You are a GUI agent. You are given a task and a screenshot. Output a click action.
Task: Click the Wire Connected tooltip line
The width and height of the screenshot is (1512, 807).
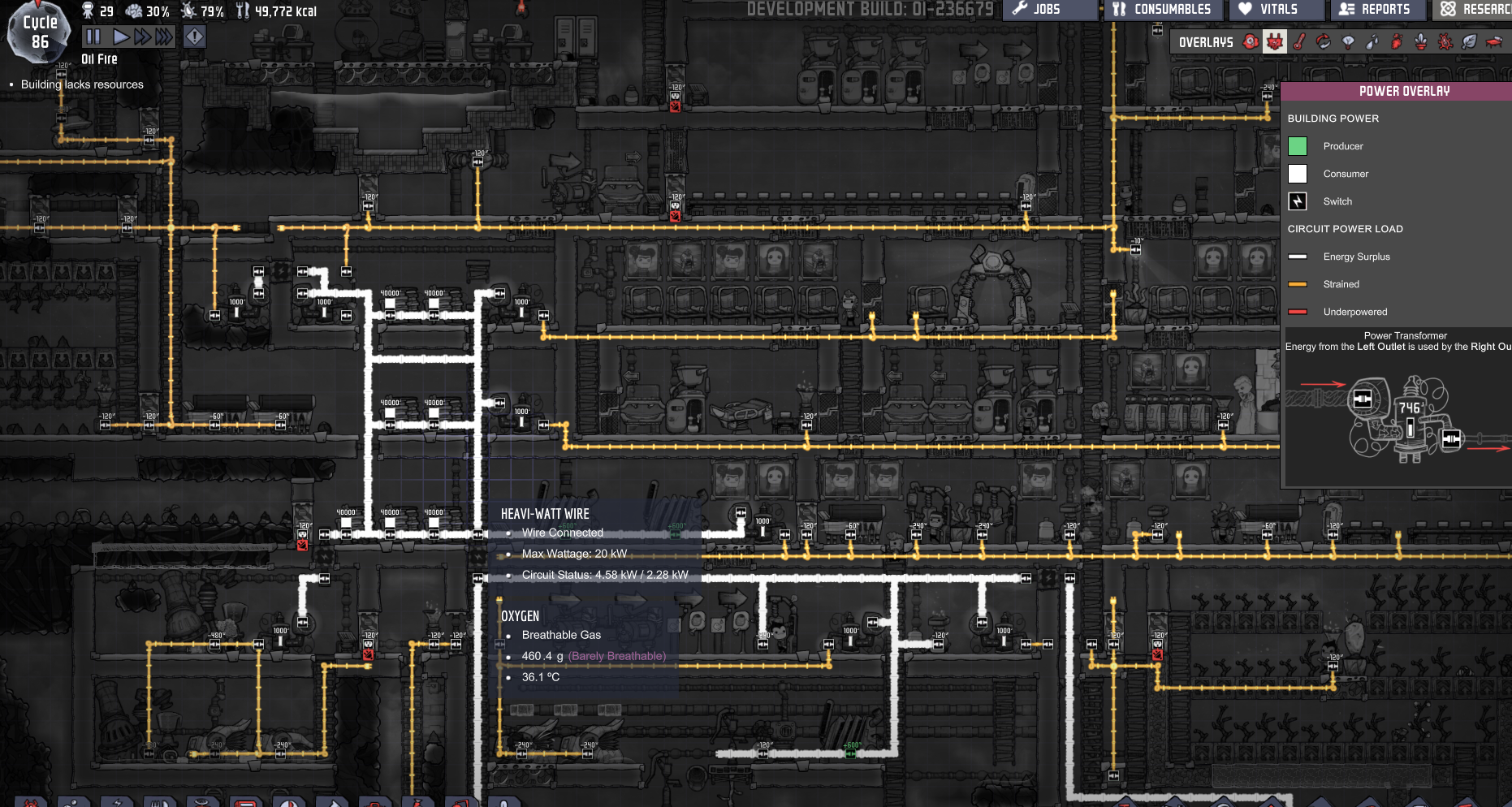coord(563,533)
